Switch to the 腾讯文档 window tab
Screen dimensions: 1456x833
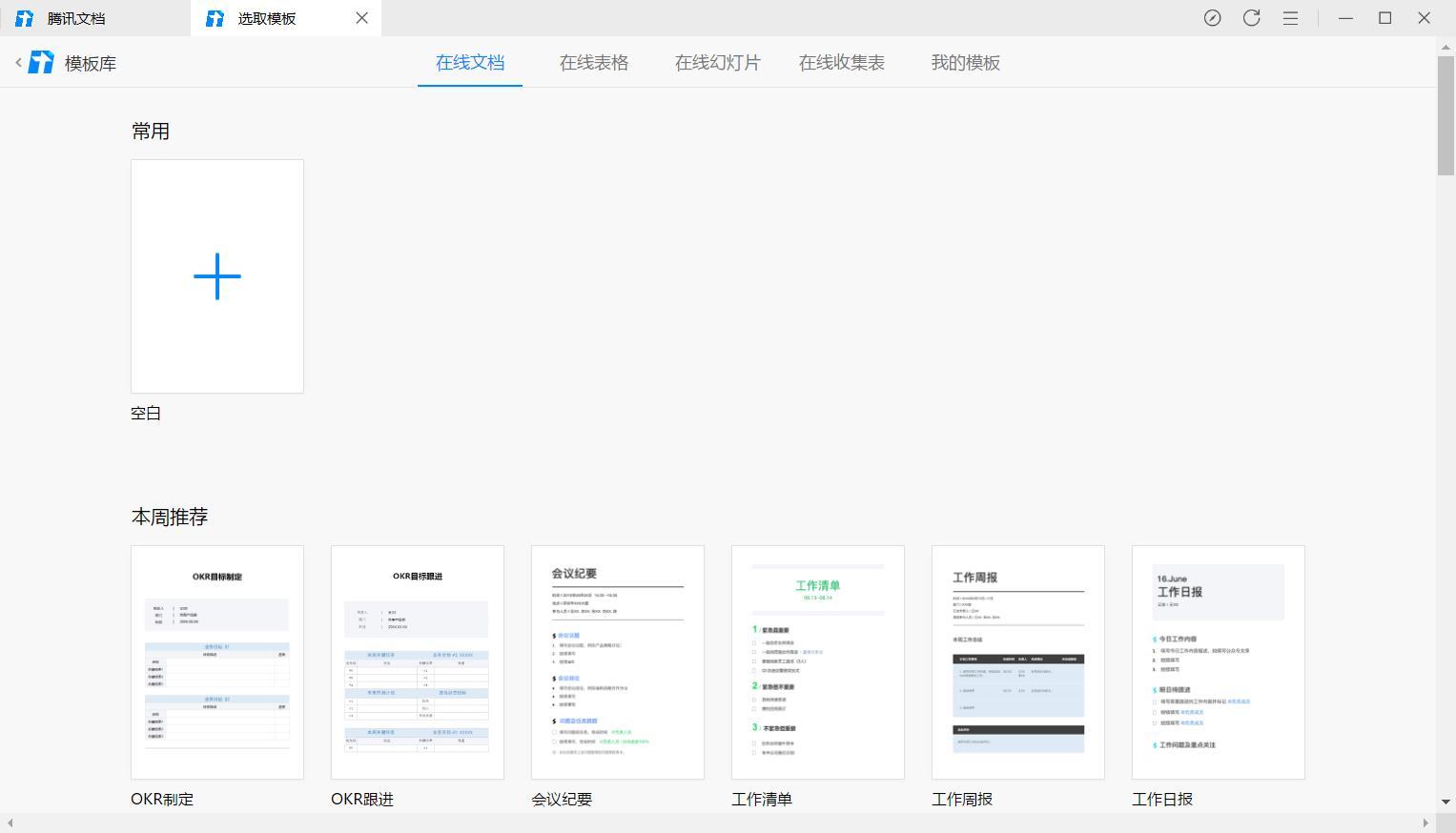(x=95, y=18)
